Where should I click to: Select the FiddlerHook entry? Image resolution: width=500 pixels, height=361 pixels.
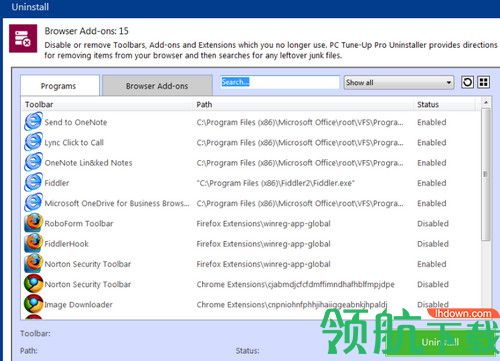point(66,244)
